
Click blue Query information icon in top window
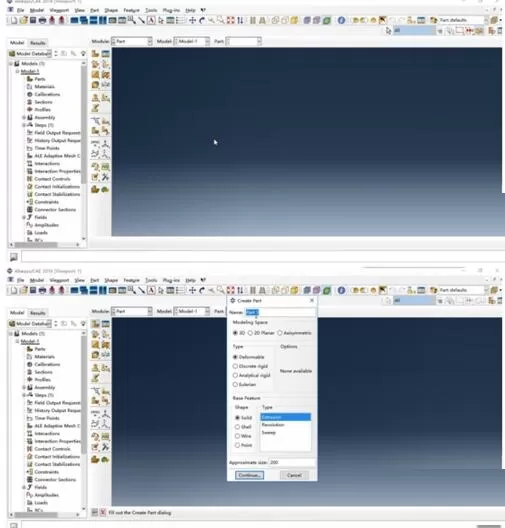coord(341,20)
